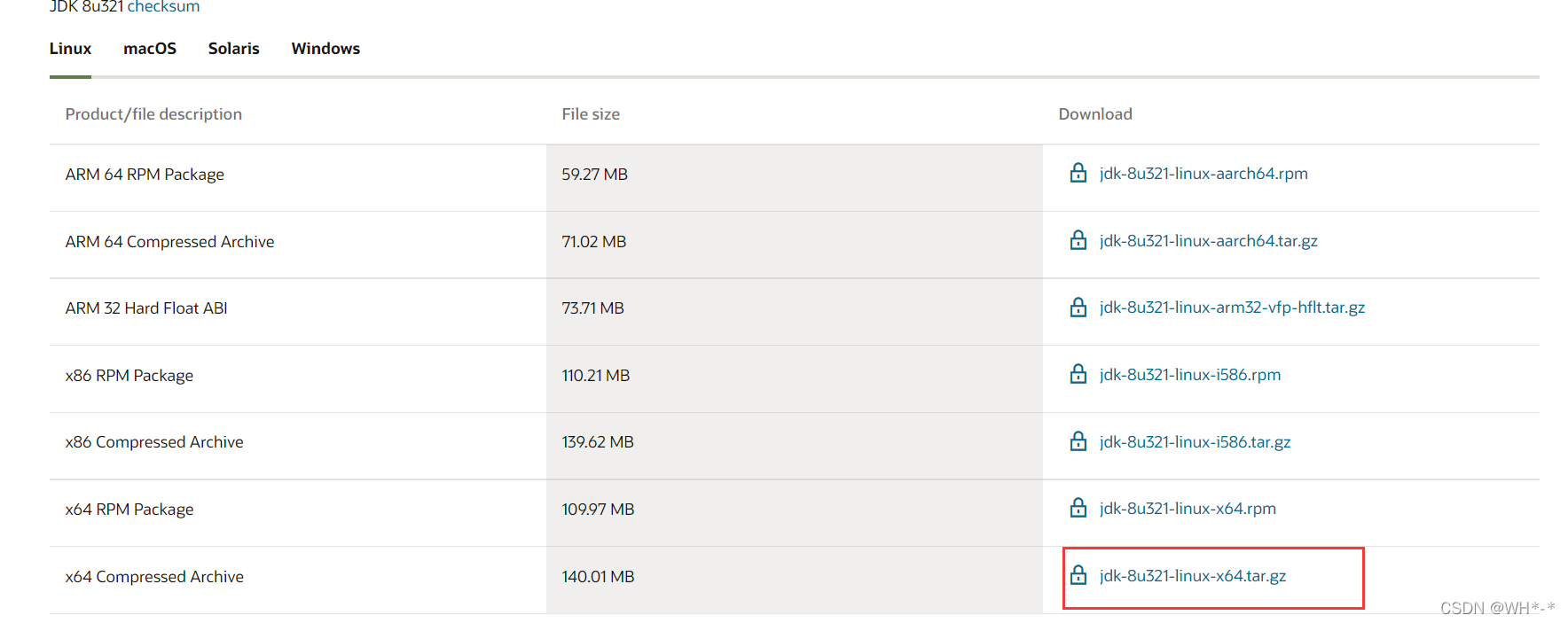Click the lock icon beside jdk-8u321-linux-arm32-vfp-hflt.tar.gz
Screen dimensions: 1568x623
tap(1078, 307)
